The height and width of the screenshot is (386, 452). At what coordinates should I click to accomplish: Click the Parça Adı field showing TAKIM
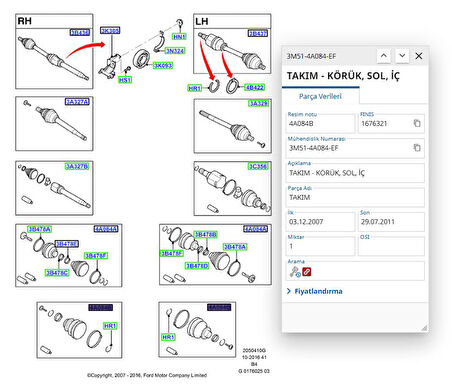tap(355, 197)
